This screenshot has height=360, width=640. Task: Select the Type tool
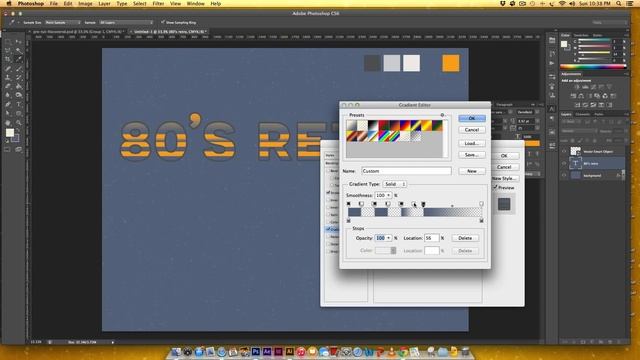point(18,104)
